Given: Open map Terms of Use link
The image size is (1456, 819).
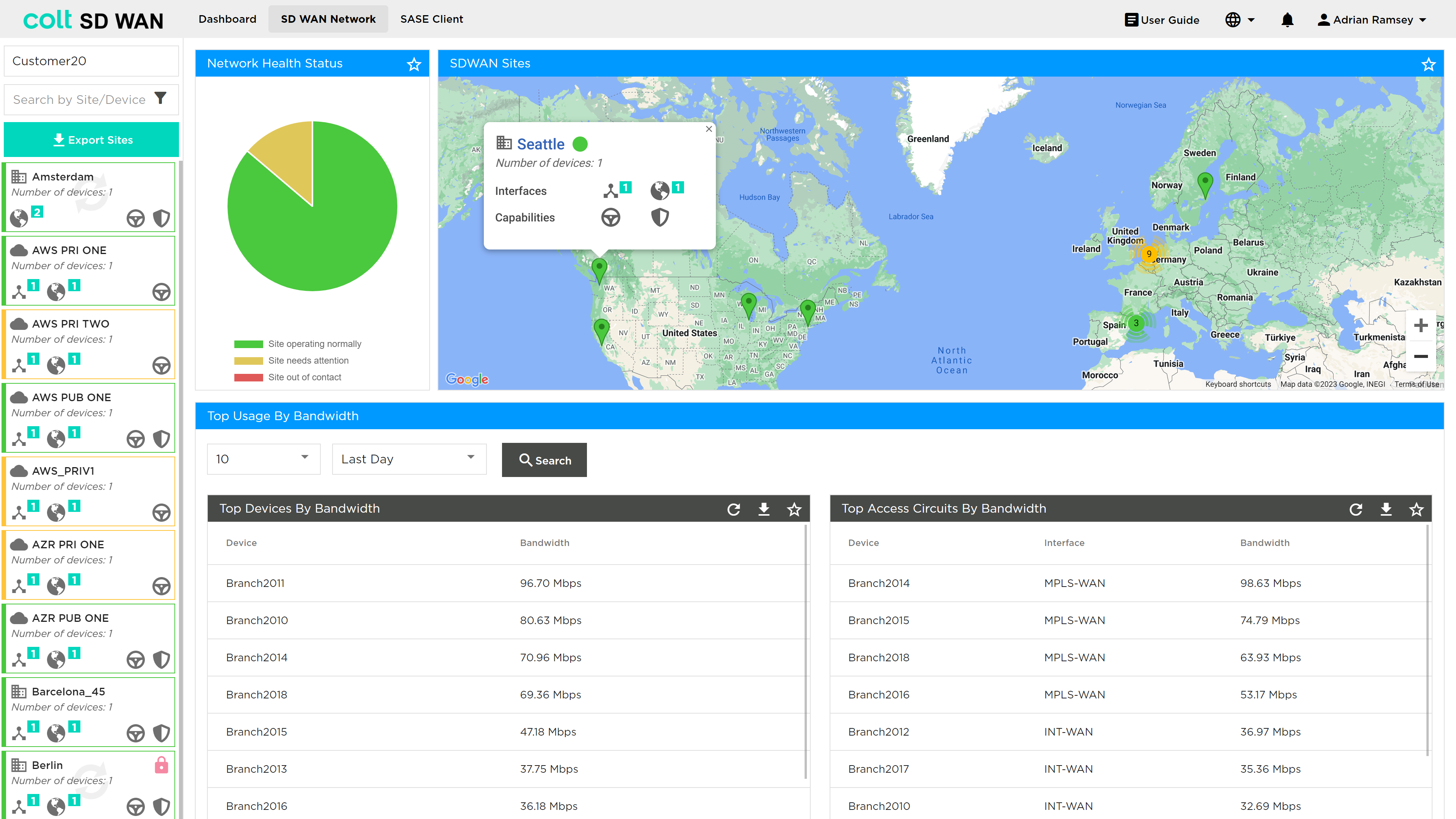Looking at the screenshot, I should click(1417, 384).
